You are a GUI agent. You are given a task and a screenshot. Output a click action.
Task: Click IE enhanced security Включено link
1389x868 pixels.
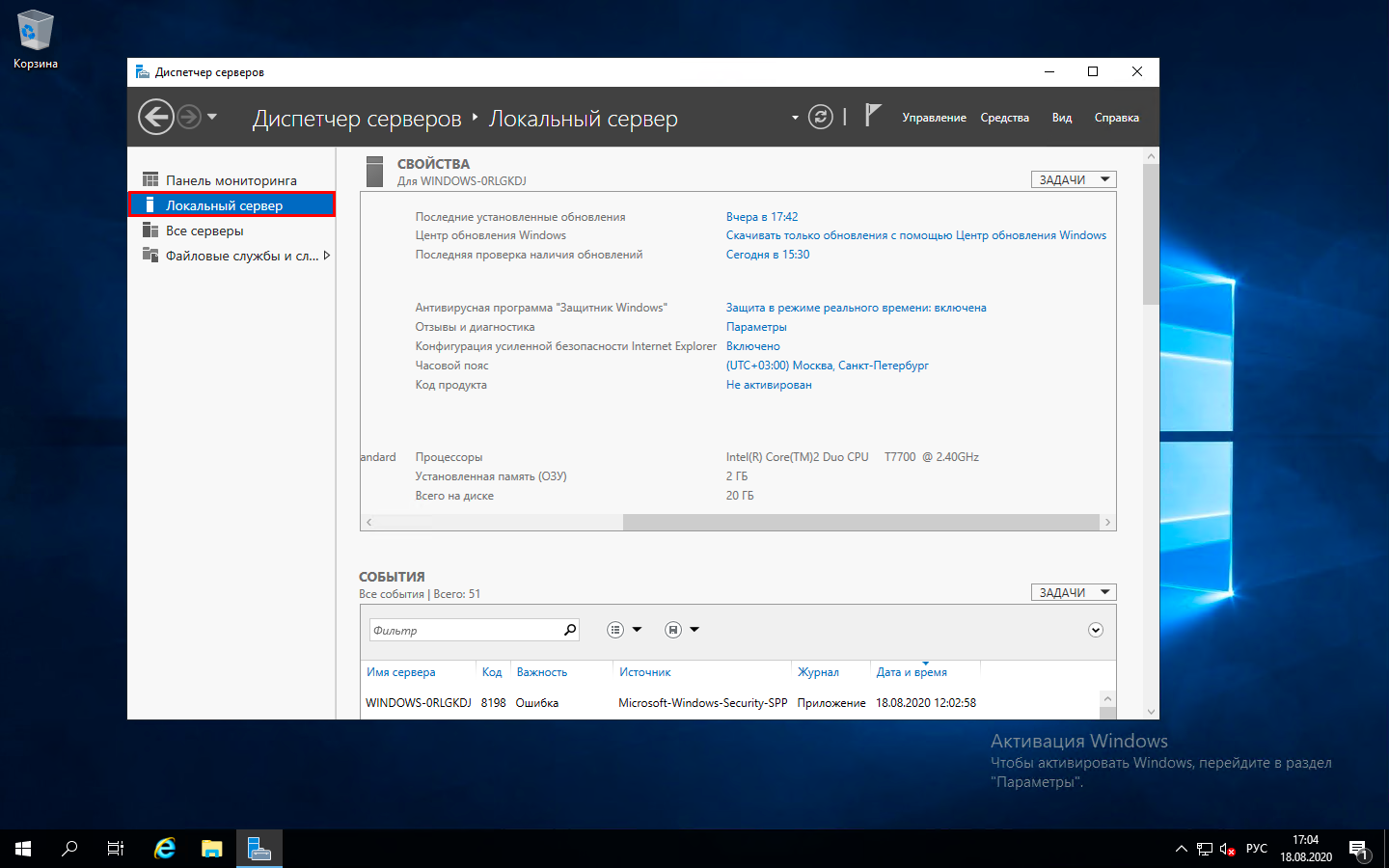752,346
